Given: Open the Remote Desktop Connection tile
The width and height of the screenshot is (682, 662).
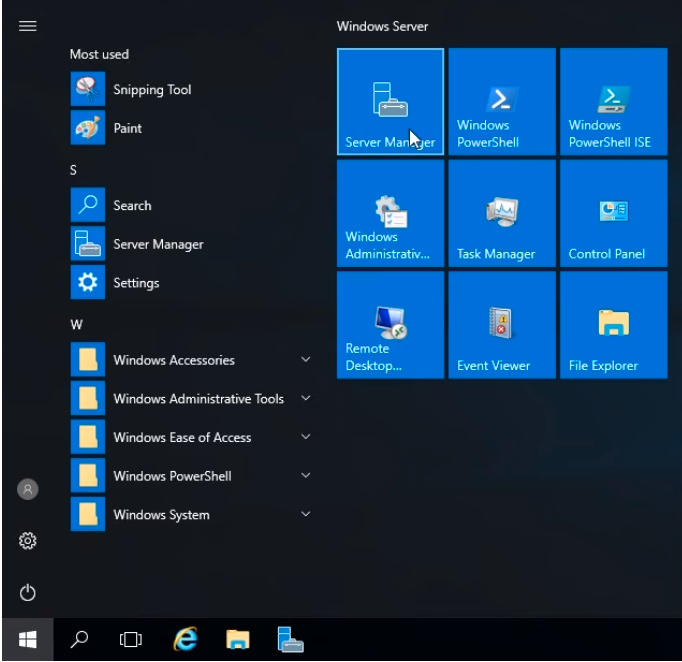Looking at the screenshot, I should tap(390, 325).
